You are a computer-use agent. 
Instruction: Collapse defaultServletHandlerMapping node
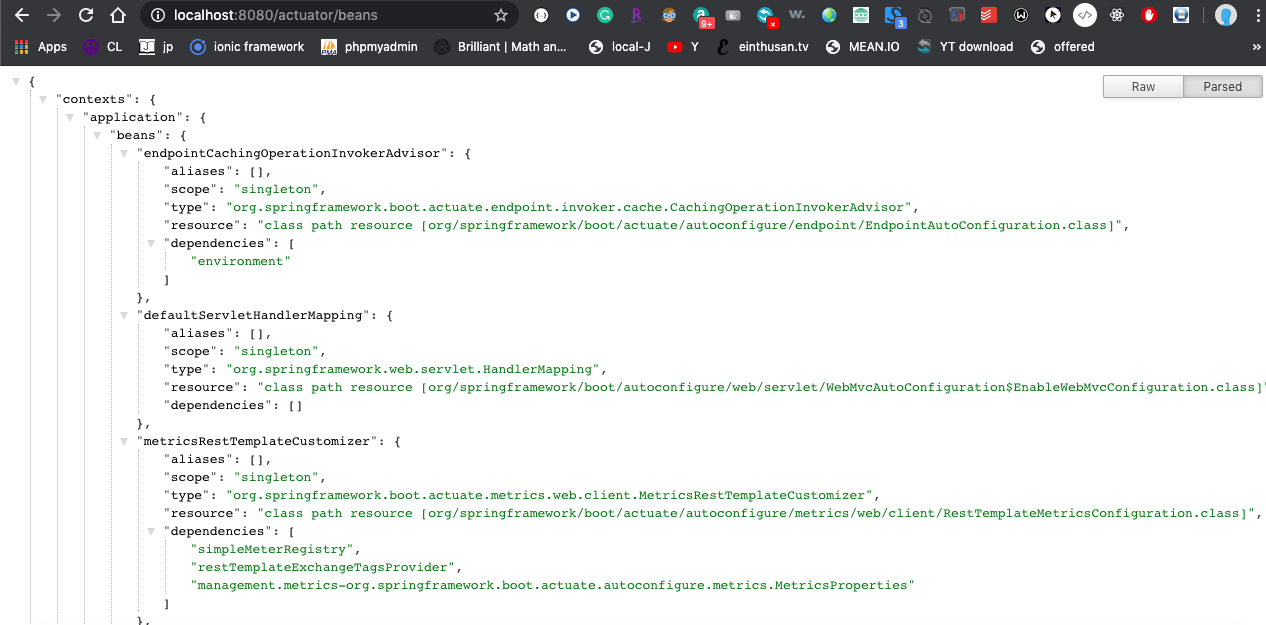(125, 315)
